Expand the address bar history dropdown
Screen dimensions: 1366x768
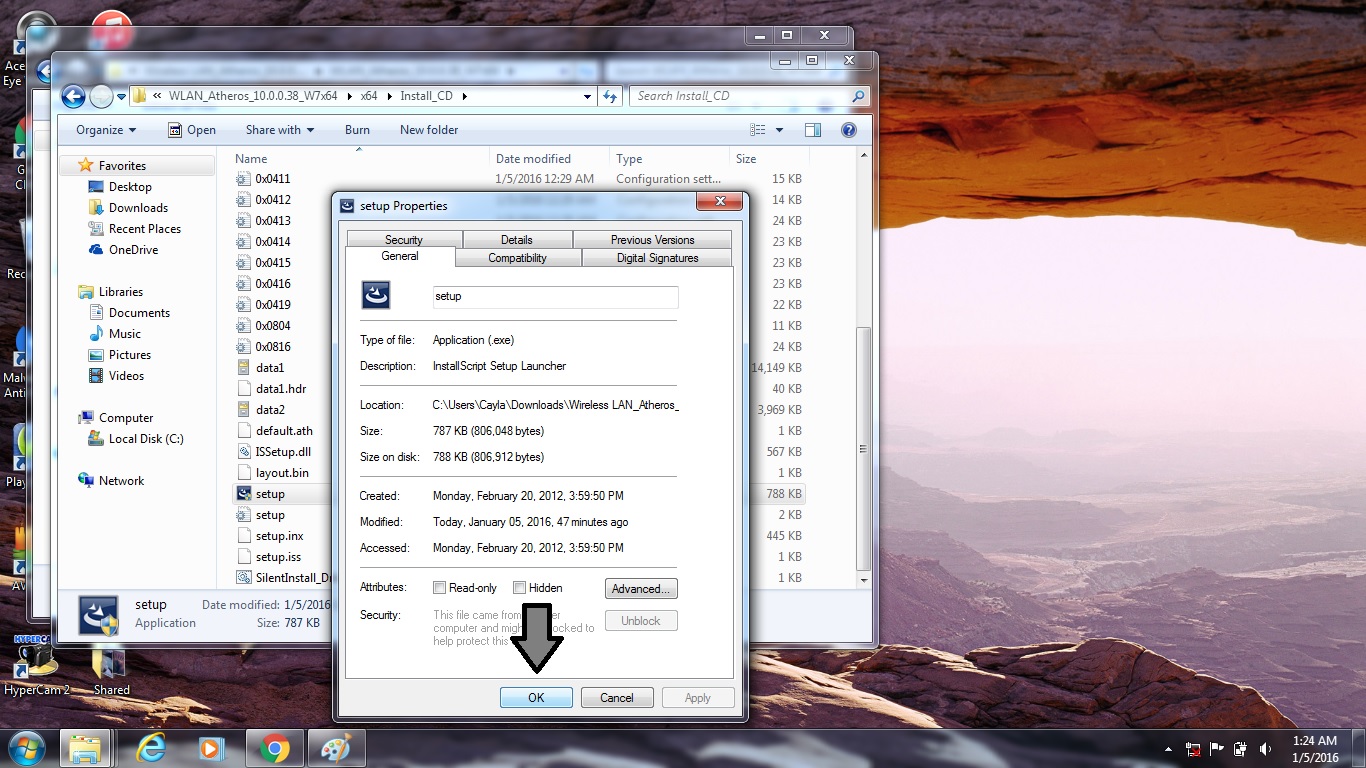point(588,97)
